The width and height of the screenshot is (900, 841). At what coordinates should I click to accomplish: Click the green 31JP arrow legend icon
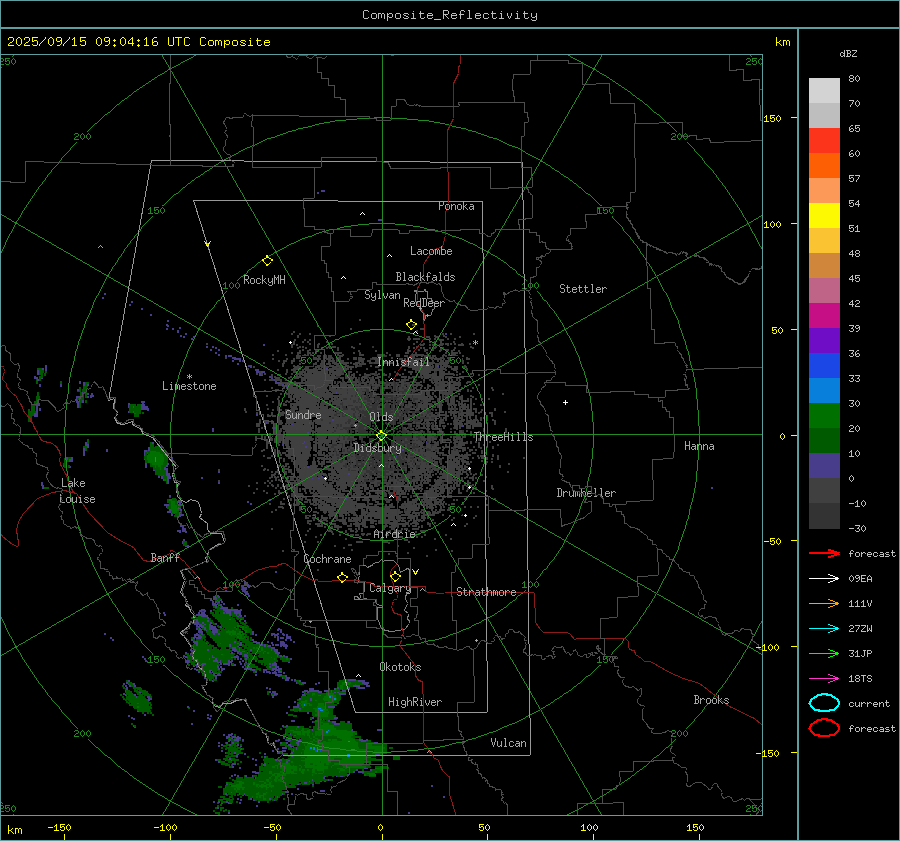click(x=824, y=653)
